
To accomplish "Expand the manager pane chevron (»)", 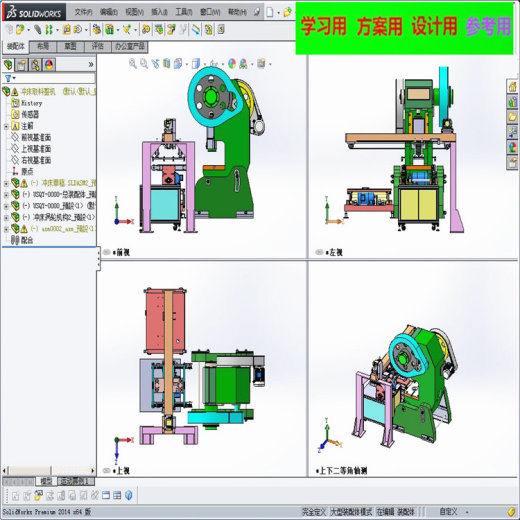I will [91, 64].
